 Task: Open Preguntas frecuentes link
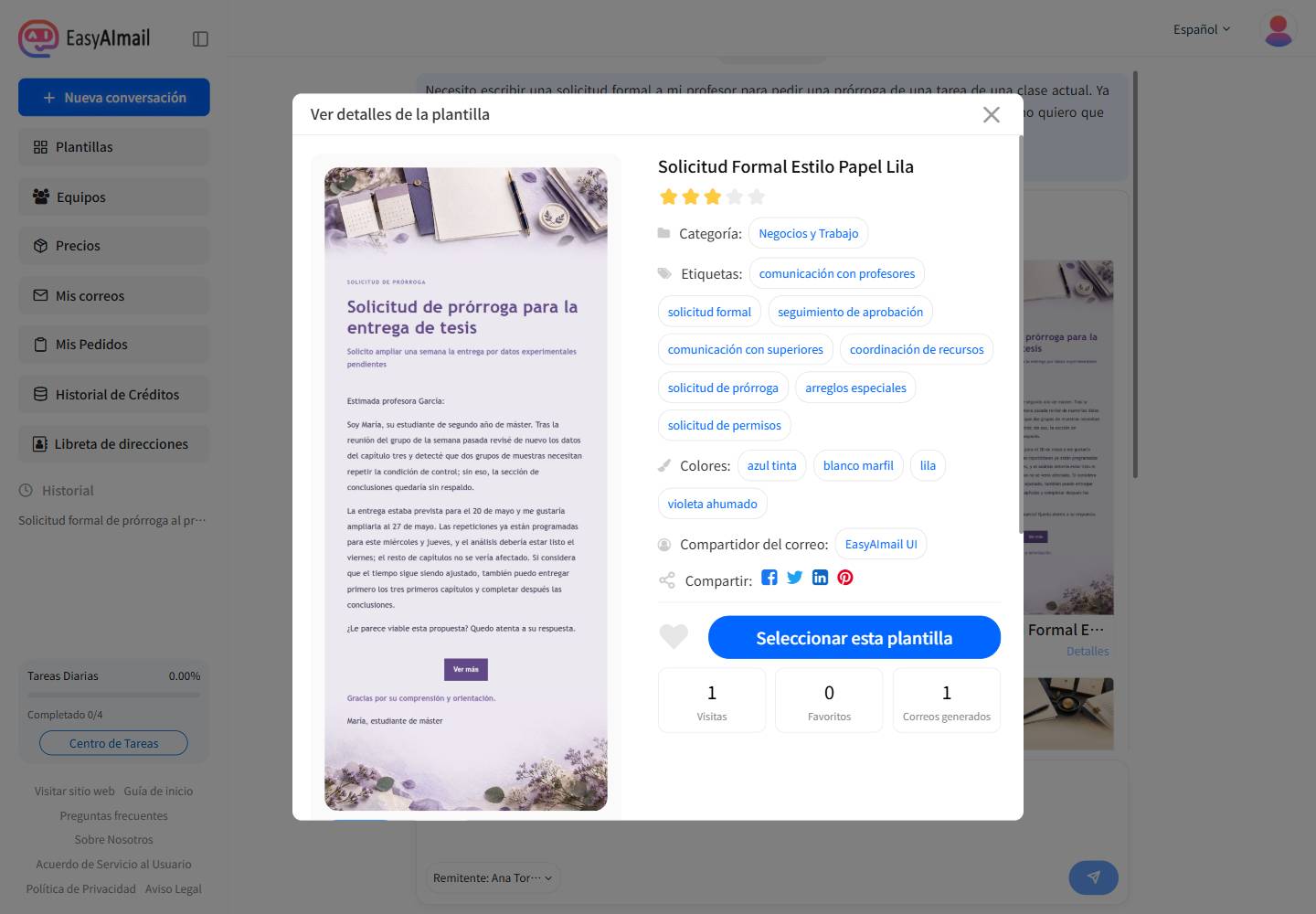pyautogui.click(x=114, y=815)
